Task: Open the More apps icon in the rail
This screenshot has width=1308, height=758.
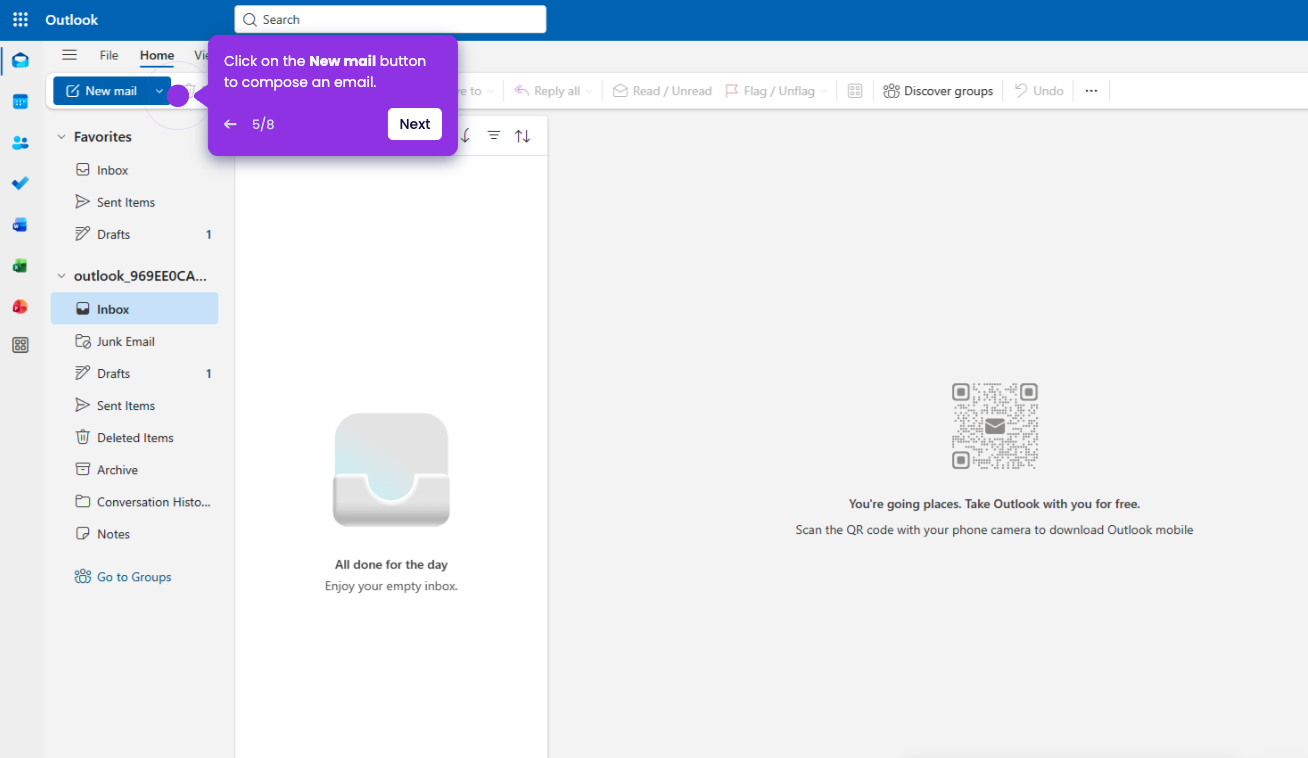Action: tap(20, 345)
